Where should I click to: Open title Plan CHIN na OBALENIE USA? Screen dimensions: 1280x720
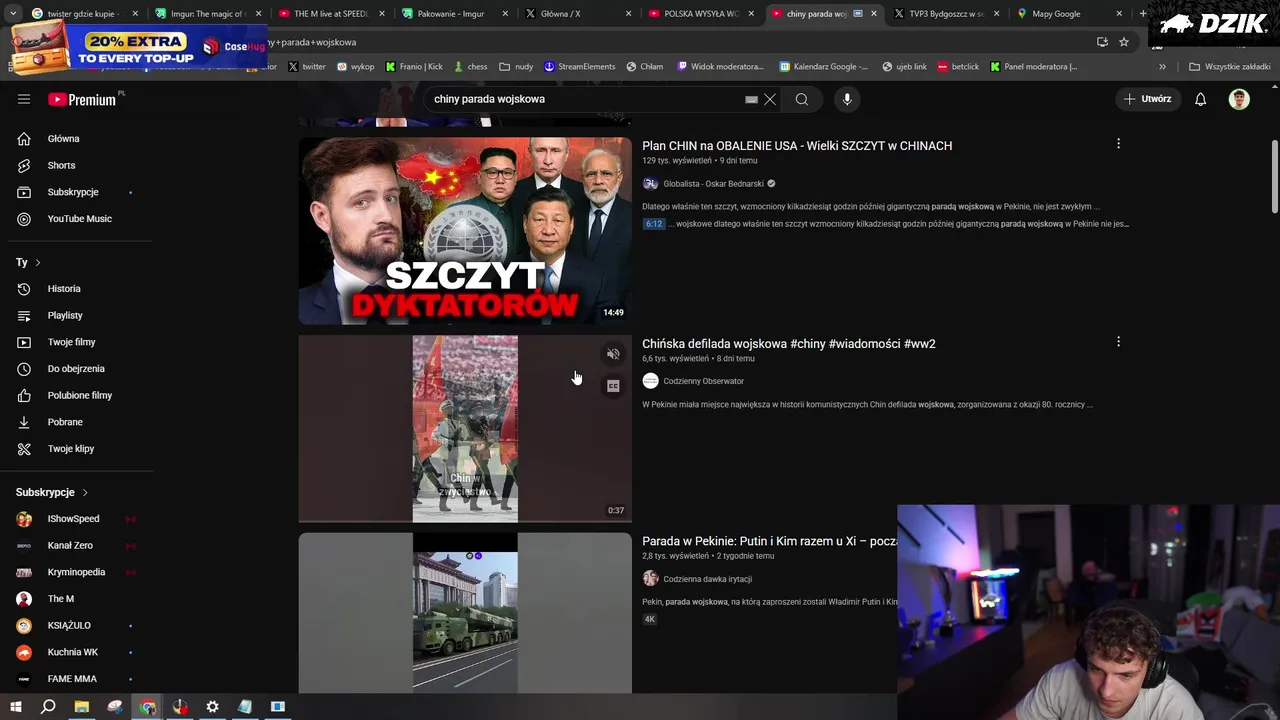(x=797, y=146)
